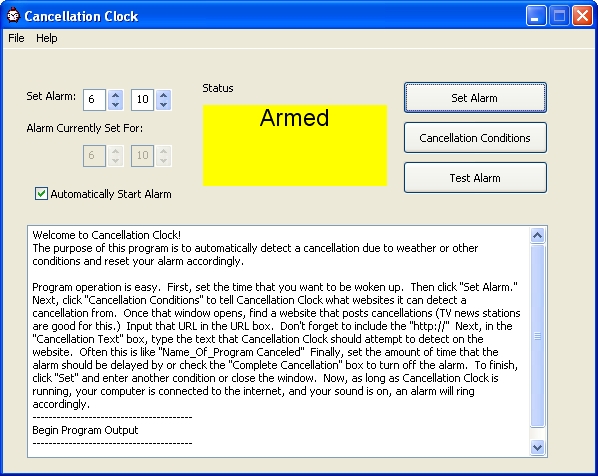Click the Test Alarm button
This screenshot has width=598, height=476.
[x=475, y=178]
